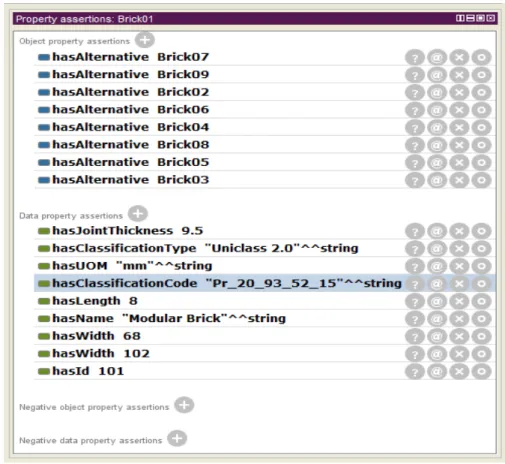Remove the hasAlternative Brick04 assertion

459,127
